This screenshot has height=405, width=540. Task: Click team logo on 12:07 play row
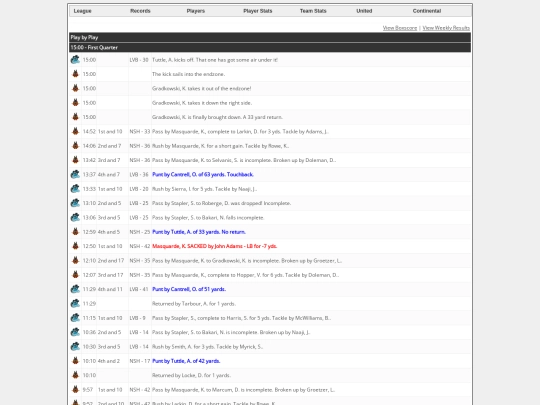coord(75,275)
